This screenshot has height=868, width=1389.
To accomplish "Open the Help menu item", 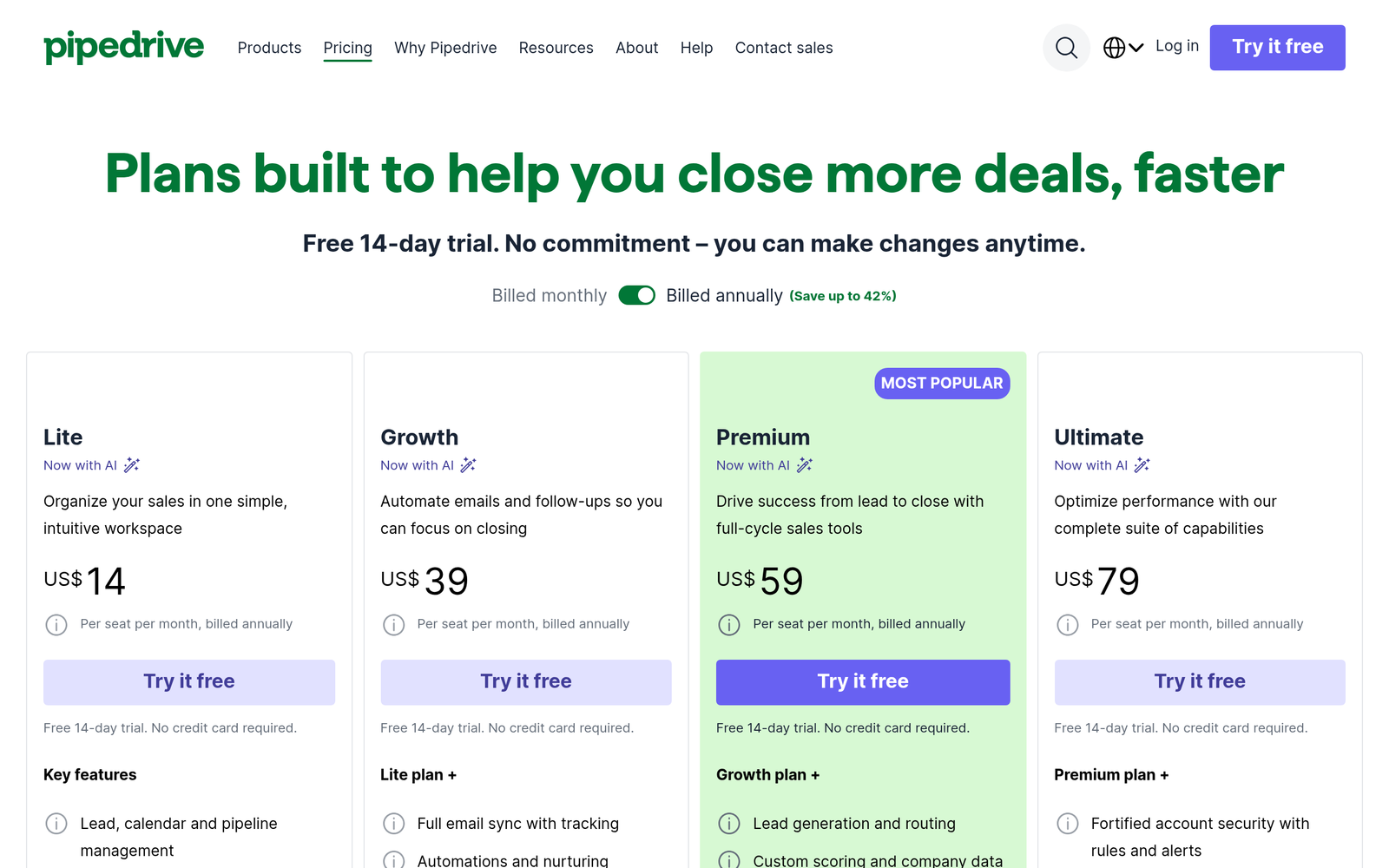I will tap(696, 48).
